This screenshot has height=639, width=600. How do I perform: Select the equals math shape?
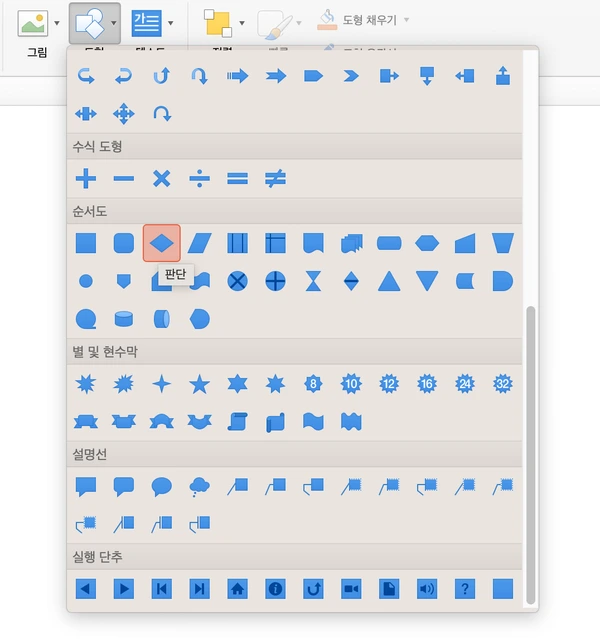pos(238,178)
